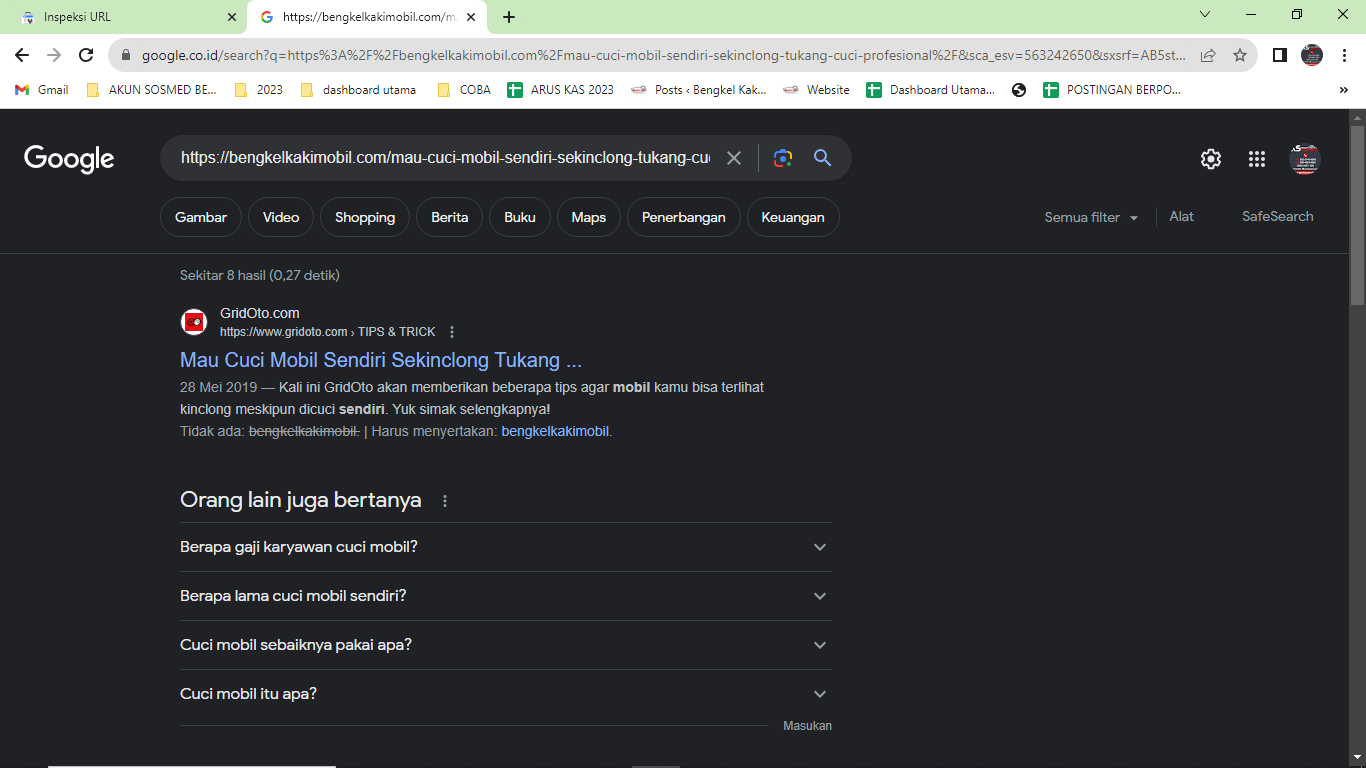Open Chrome's three-dot menu

click(1345, 56)
